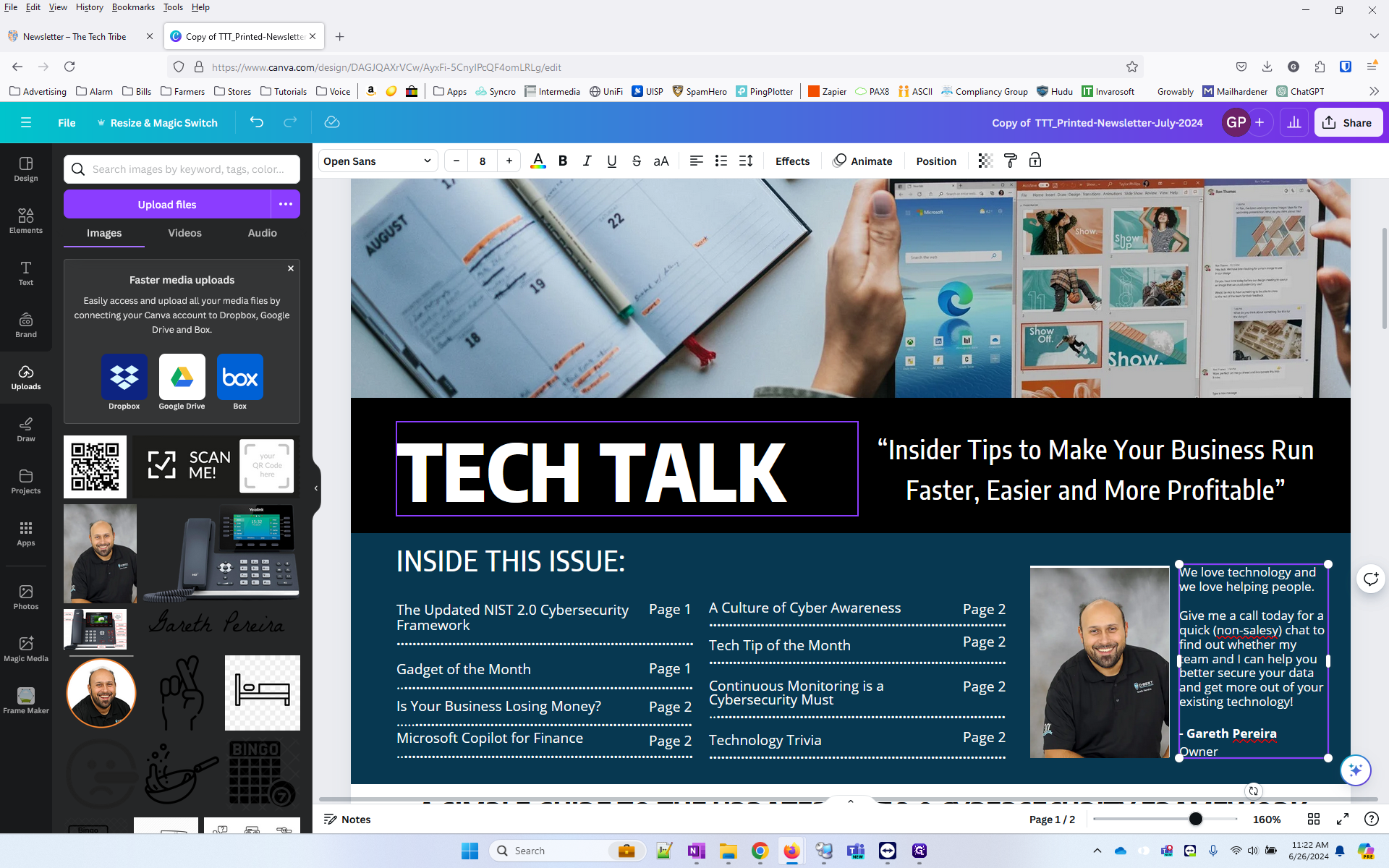
Task: Click the Upload files button
Action: 167,204
